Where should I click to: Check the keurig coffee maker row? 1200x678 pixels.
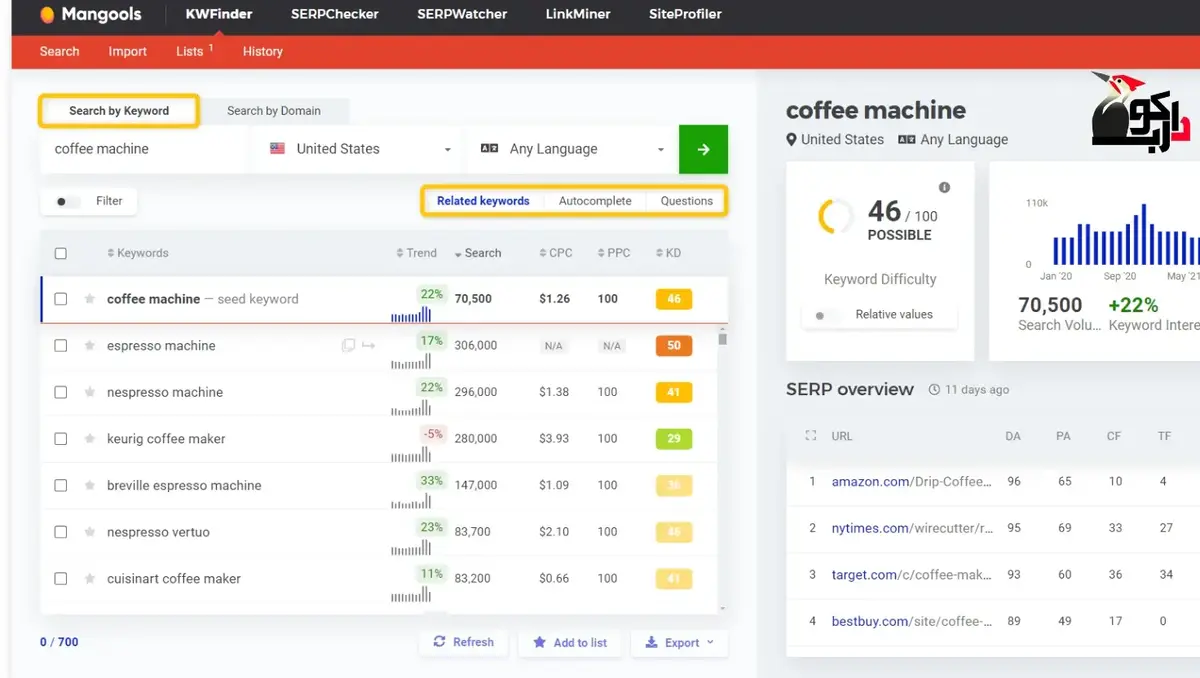[61, 439]
